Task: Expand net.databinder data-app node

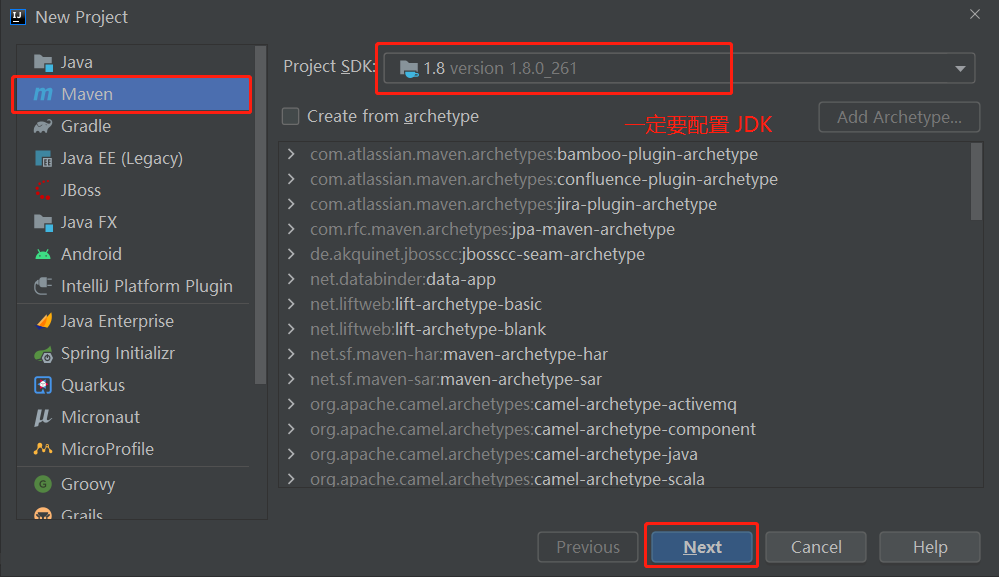Action: (291, 279)
